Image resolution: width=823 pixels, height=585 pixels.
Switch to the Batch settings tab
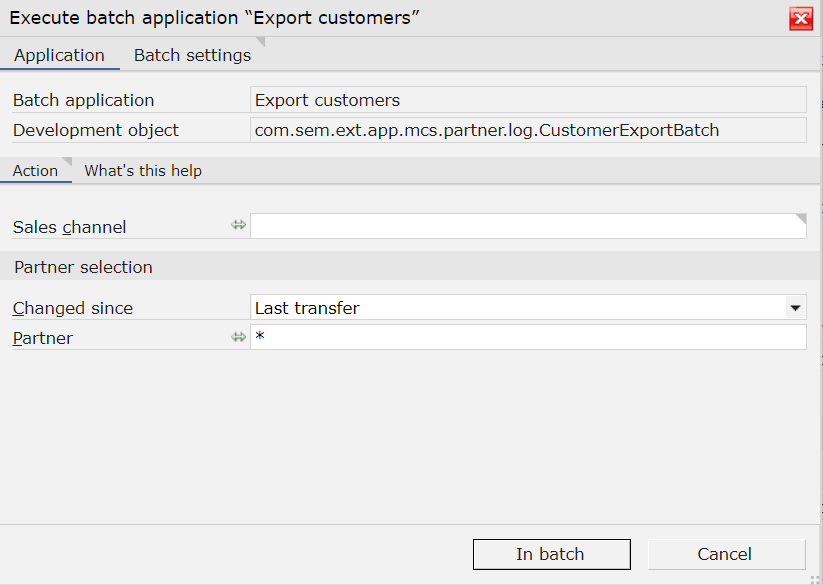[193, 55]
